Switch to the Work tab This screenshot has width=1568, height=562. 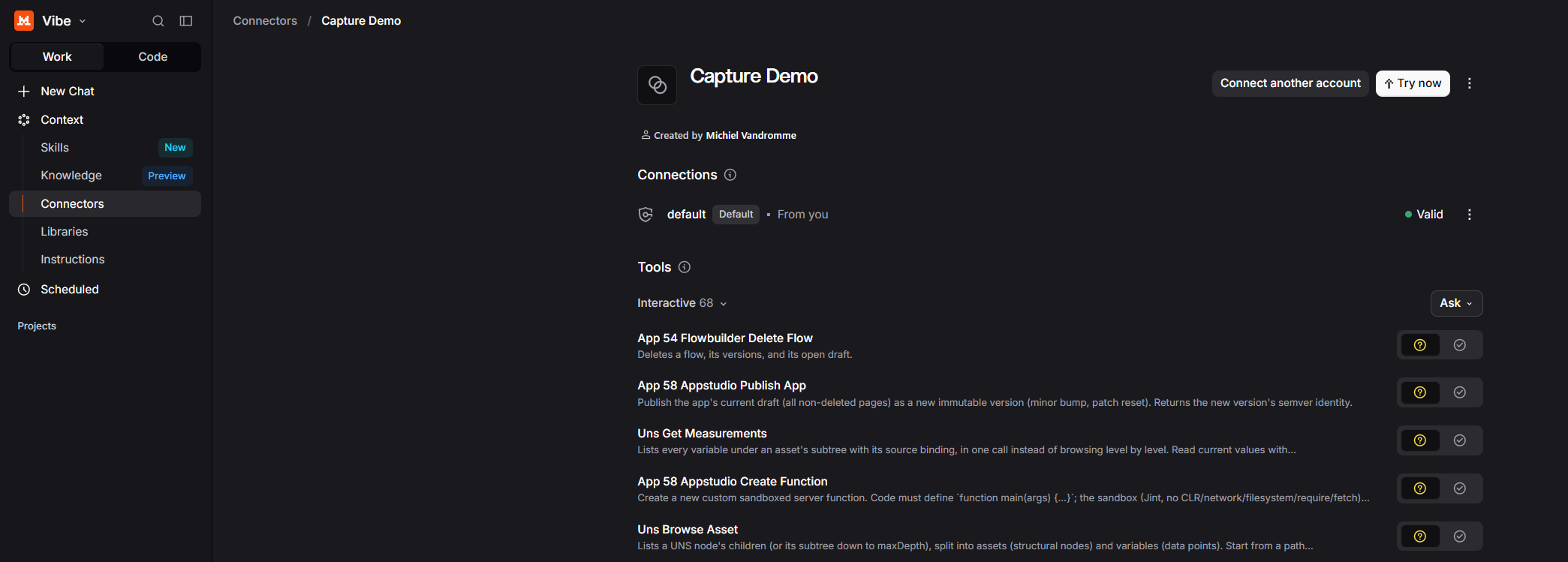click(x=57, y=57)
